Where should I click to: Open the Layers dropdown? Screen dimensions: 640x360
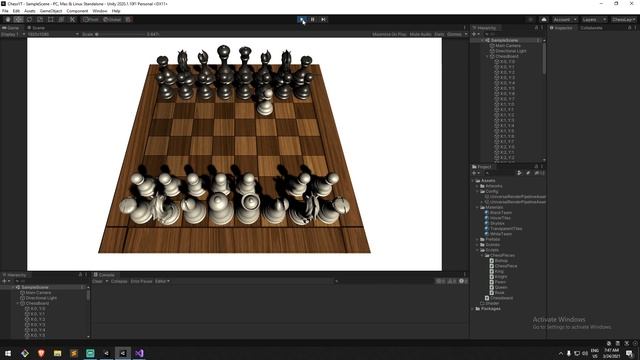point(594,20)
